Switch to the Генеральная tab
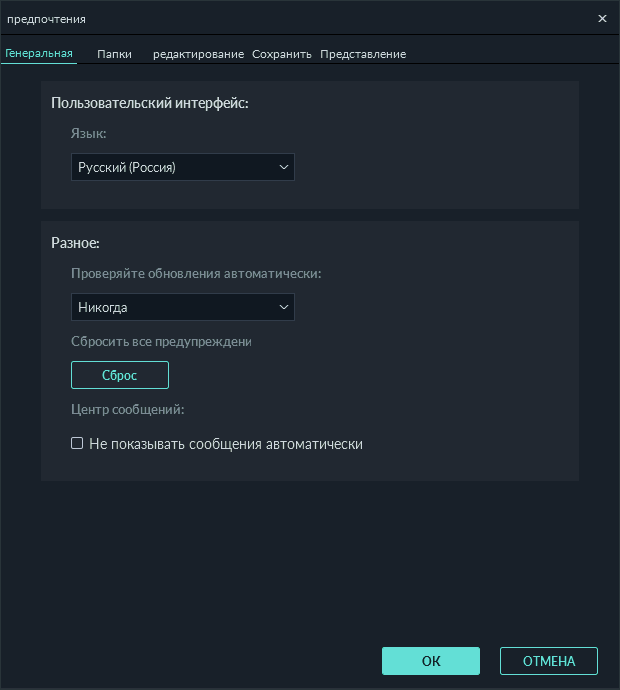The width and height of the screenshot is (620, 690). (39, 54)
